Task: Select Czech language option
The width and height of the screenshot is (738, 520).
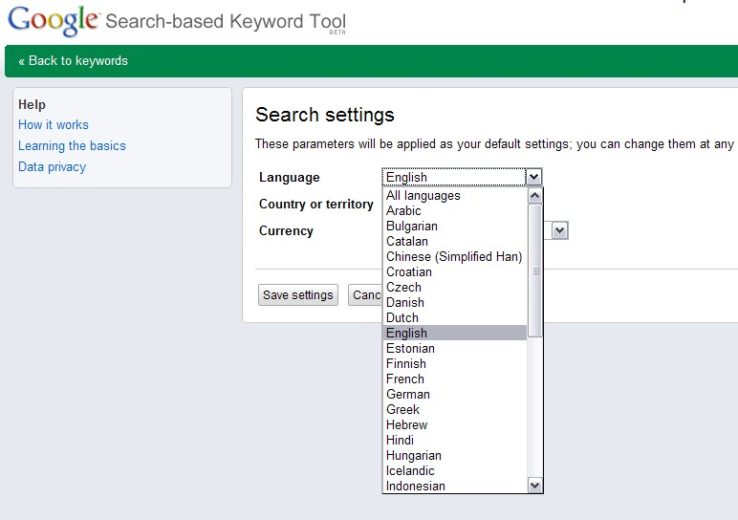Action: (455, 287)
